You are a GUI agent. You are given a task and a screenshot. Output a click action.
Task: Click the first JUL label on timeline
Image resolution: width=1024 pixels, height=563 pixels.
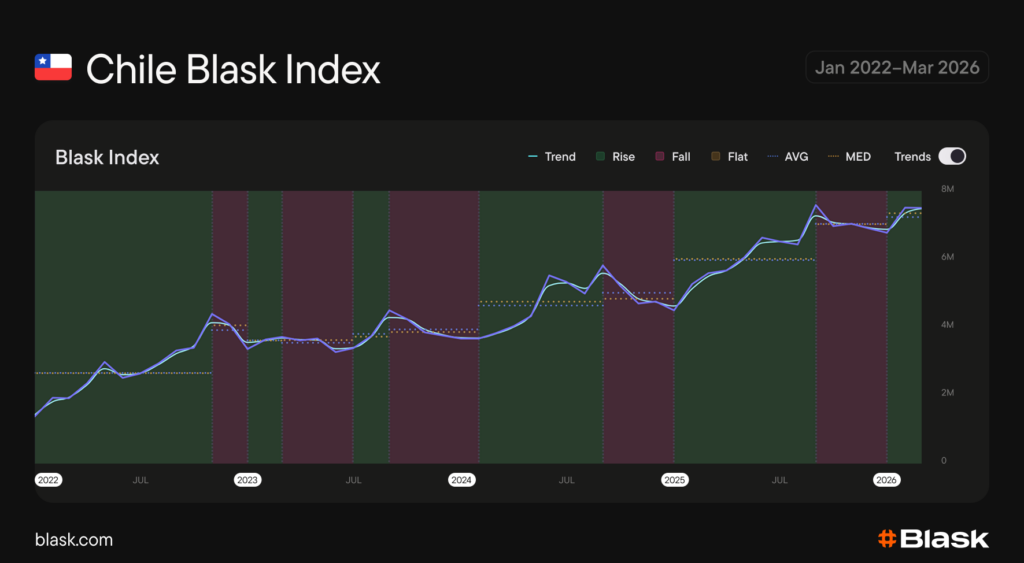[141, 480]
